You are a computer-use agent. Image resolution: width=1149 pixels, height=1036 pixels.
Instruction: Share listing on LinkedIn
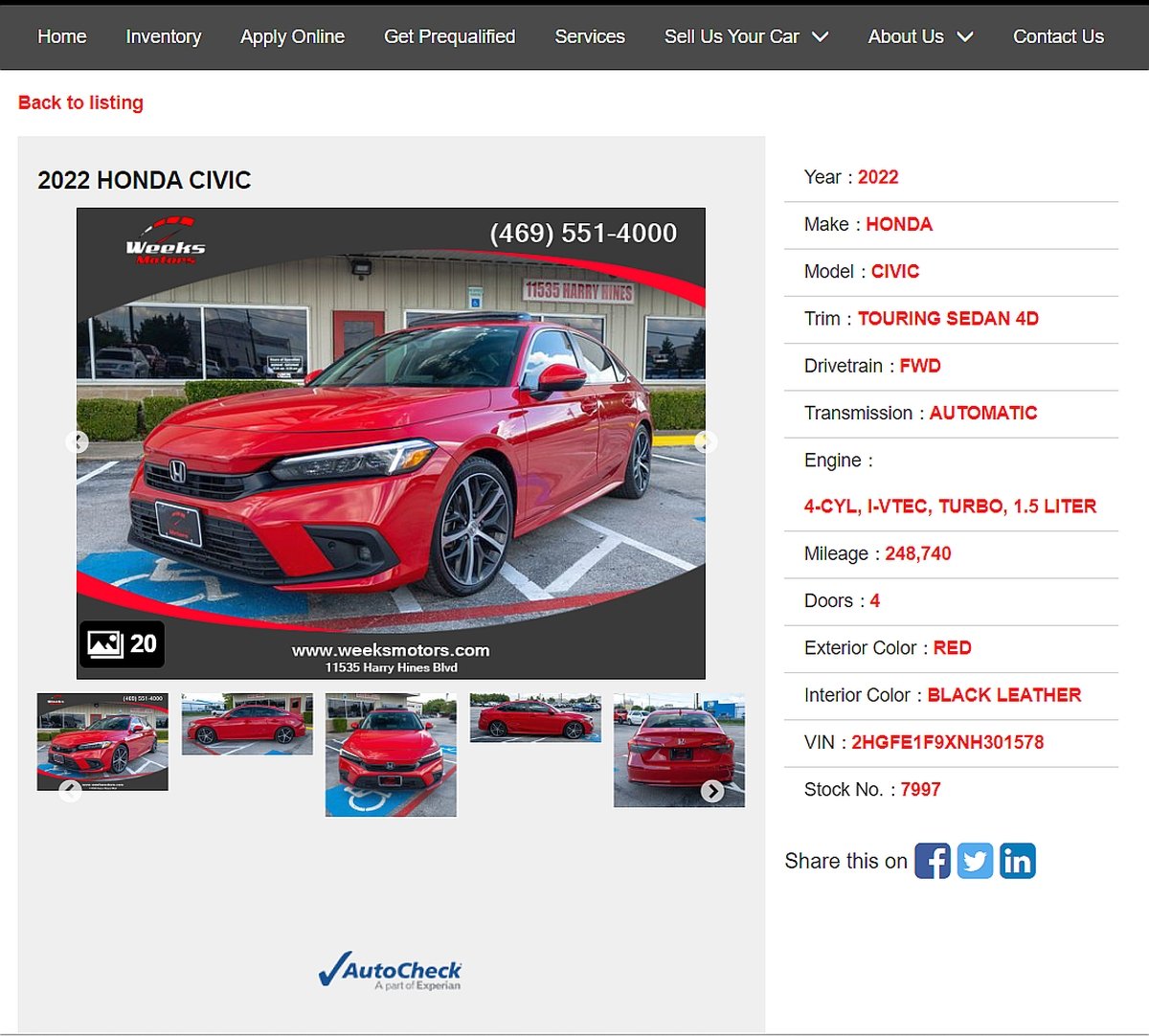[1017, 861]
